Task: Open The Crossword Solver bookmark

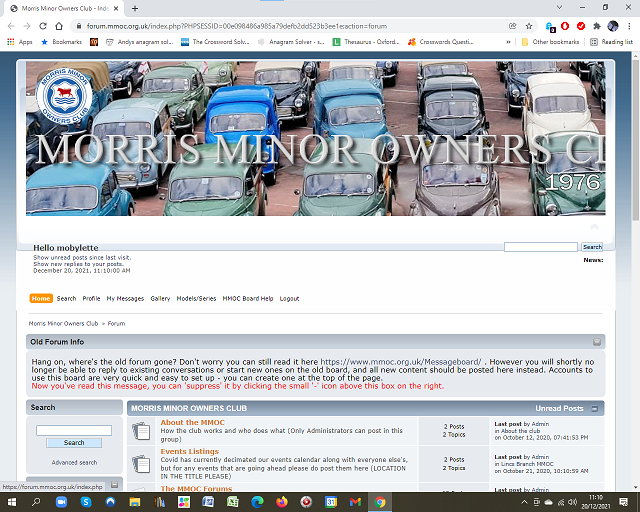Action: click(215, 42)
